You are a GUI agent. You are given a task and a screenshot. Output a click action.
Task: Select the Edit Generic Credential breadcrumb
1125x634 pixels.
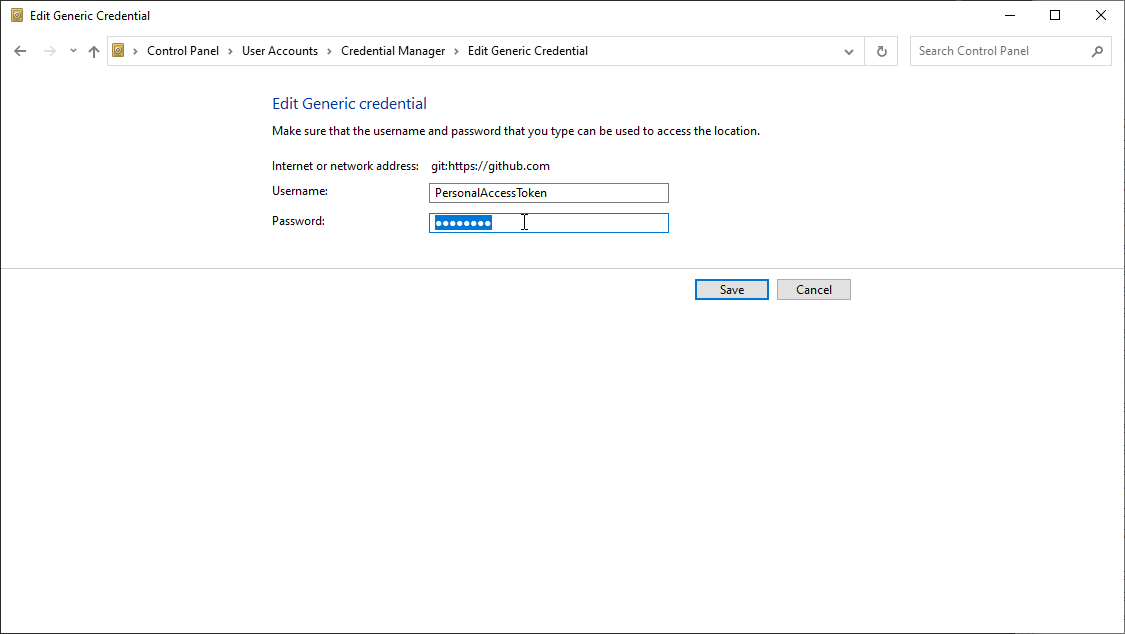(528, 51)
